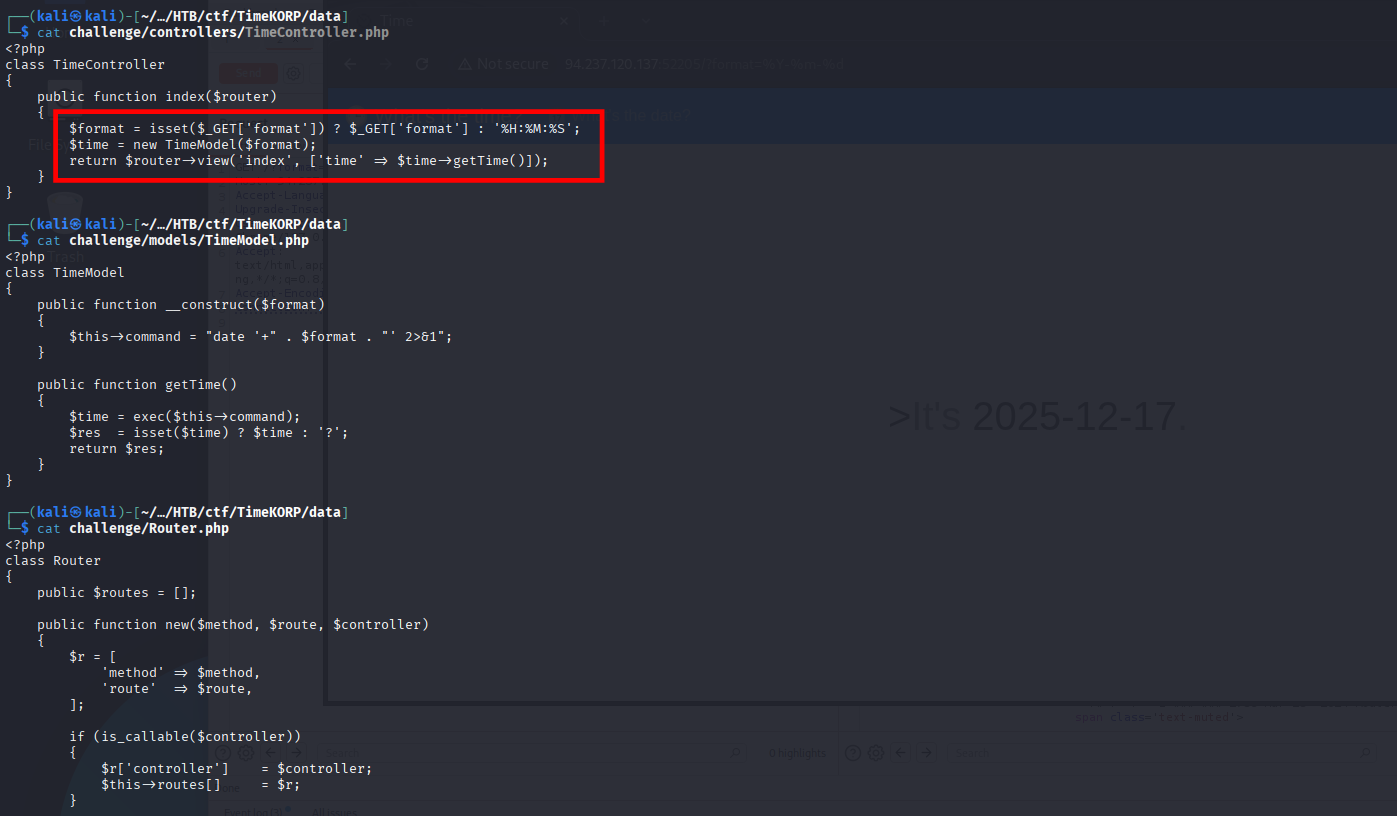Open the settings gear beside Send
Image resolution: width=1397 pixels, height=816 pixels.
tap(293, 73)
